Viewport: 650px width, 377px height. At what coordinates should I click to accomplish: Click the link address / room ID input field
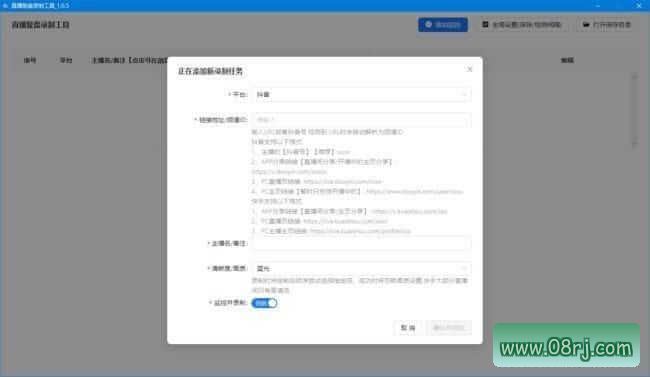tap(361, 120)
